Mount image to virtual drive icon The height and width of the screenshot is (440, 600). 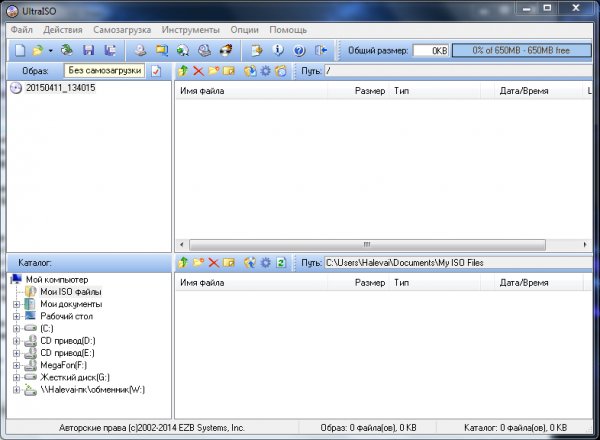pyautogui.click(x=204, y=50)
